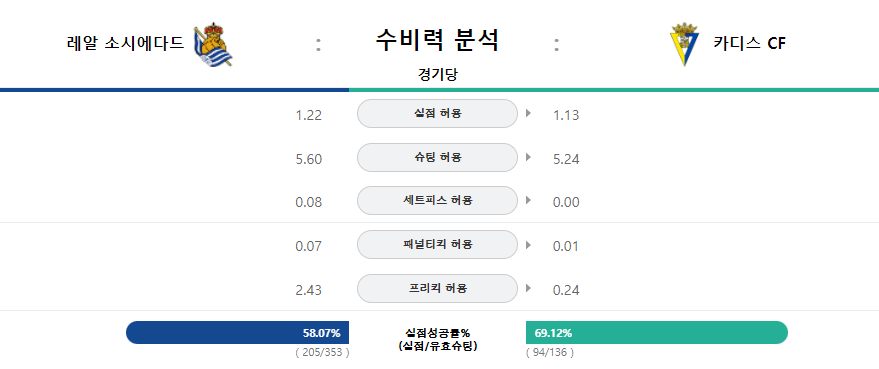Image resolution: width=879 pixels, height=369 pixels.
Task: Click the (205/353) ratio text
Action: coord(322,353)
